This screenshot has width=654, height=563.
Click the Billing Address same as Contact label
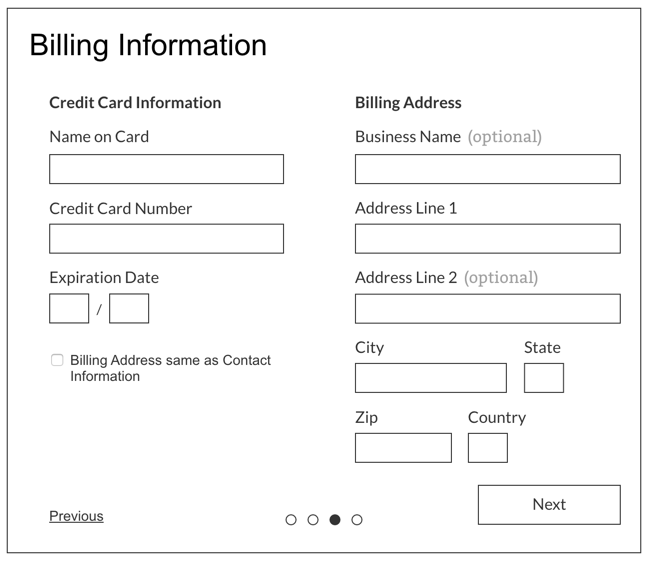170,368
